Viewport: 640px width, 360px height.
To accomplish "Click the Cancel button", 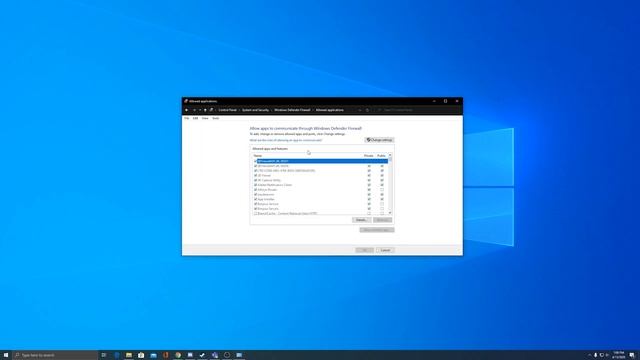I will [x=385, y=250].
